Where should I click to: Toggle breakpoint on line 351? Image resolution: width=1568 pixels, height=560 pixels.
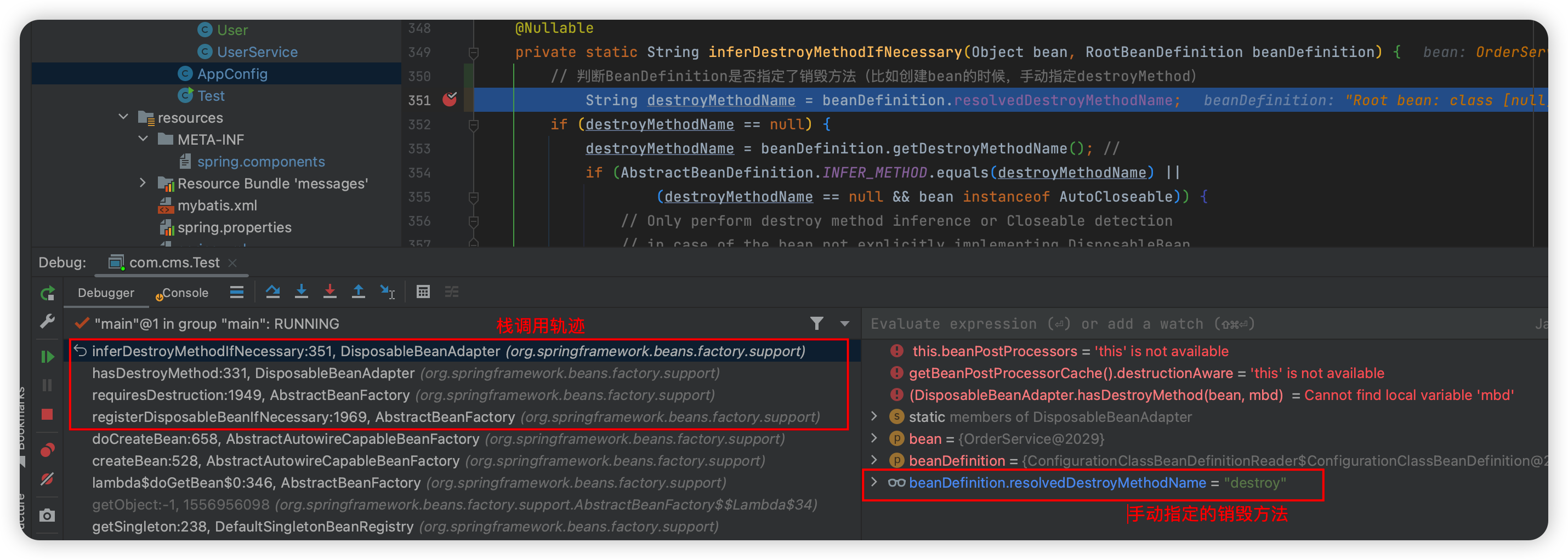[450, 100]
